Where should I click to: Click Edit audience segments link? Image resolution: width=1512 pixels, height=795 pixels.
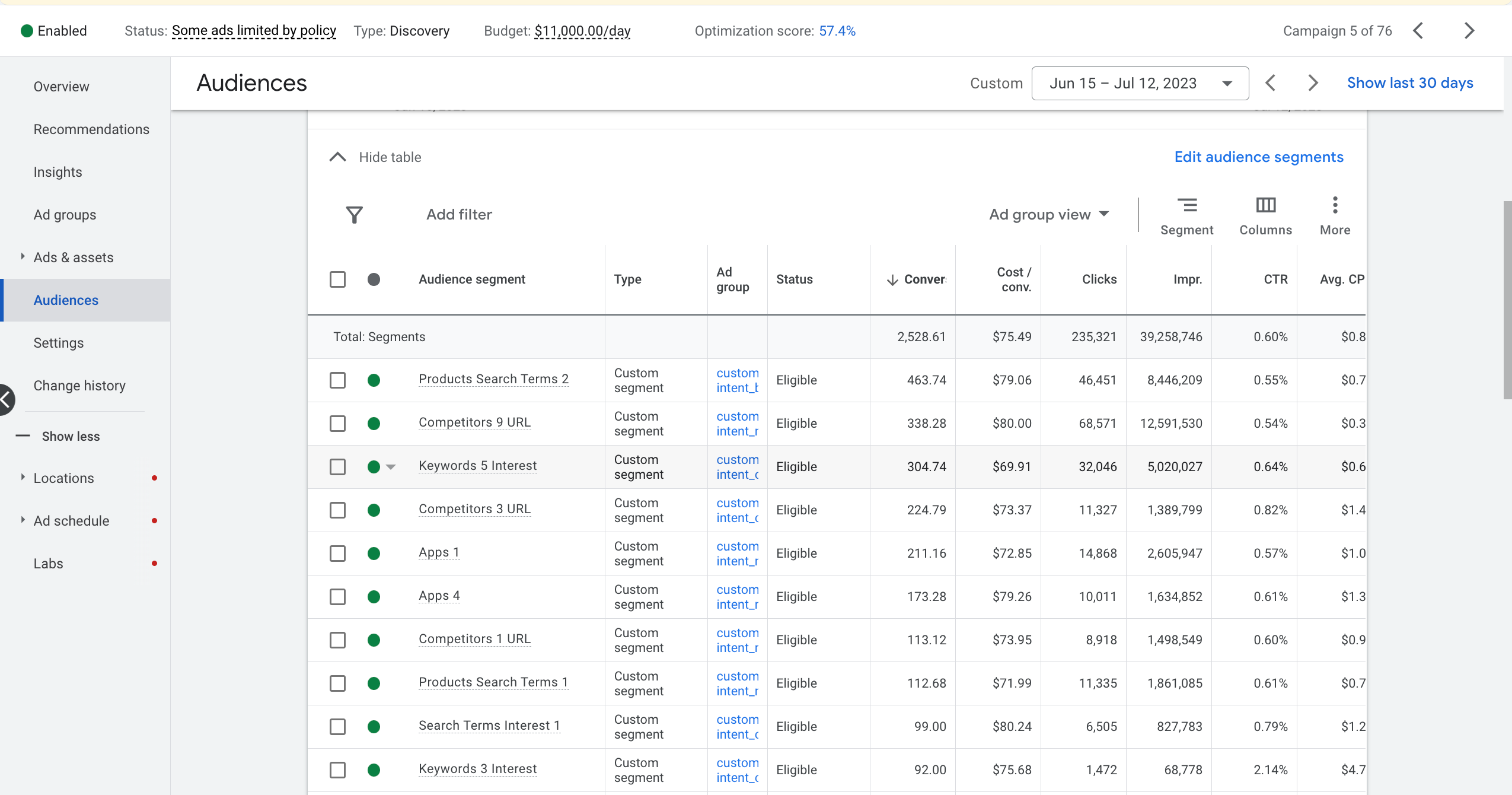point(1258,157)
